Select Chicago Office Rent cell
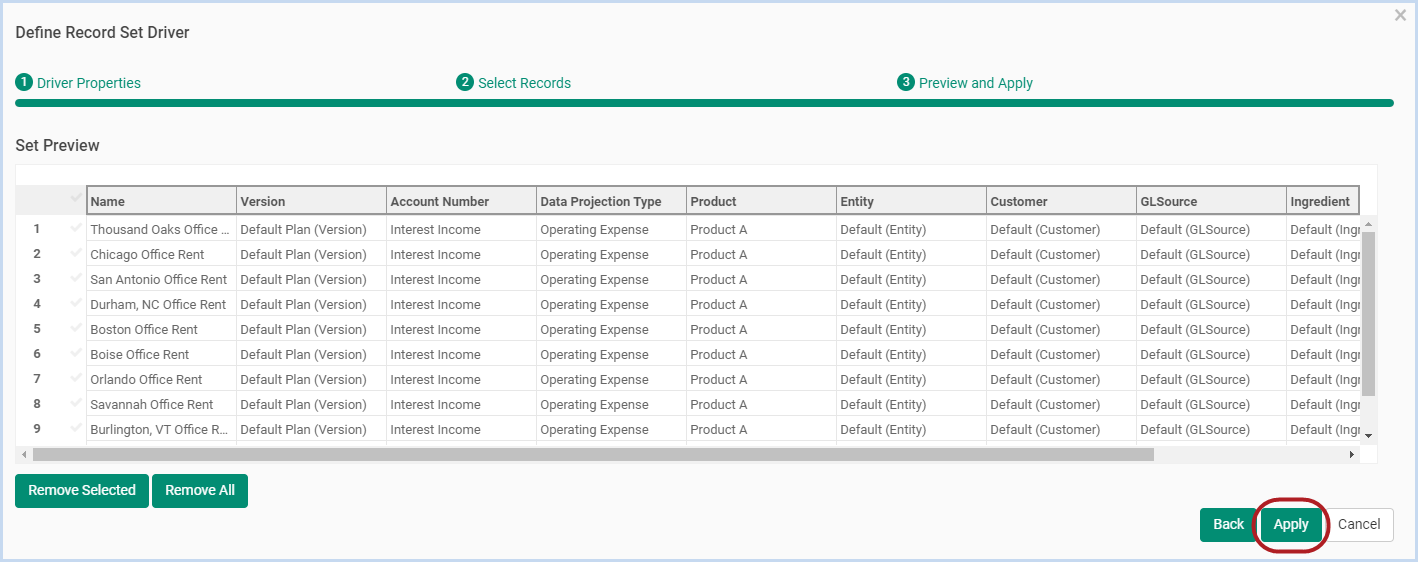The height and width of the screenshot is (562, 1418). 161,254
